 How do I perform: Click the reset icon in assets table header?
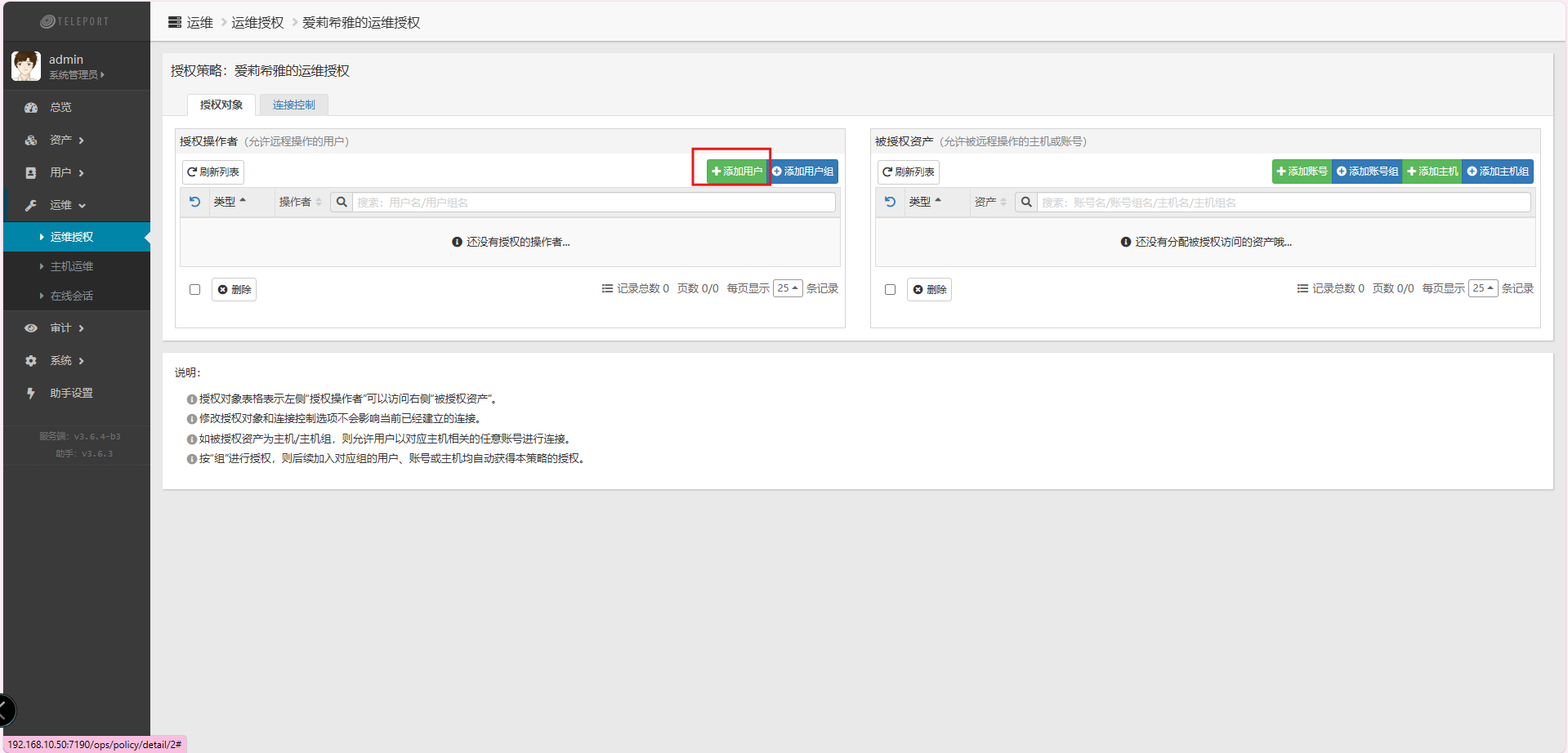890,202
